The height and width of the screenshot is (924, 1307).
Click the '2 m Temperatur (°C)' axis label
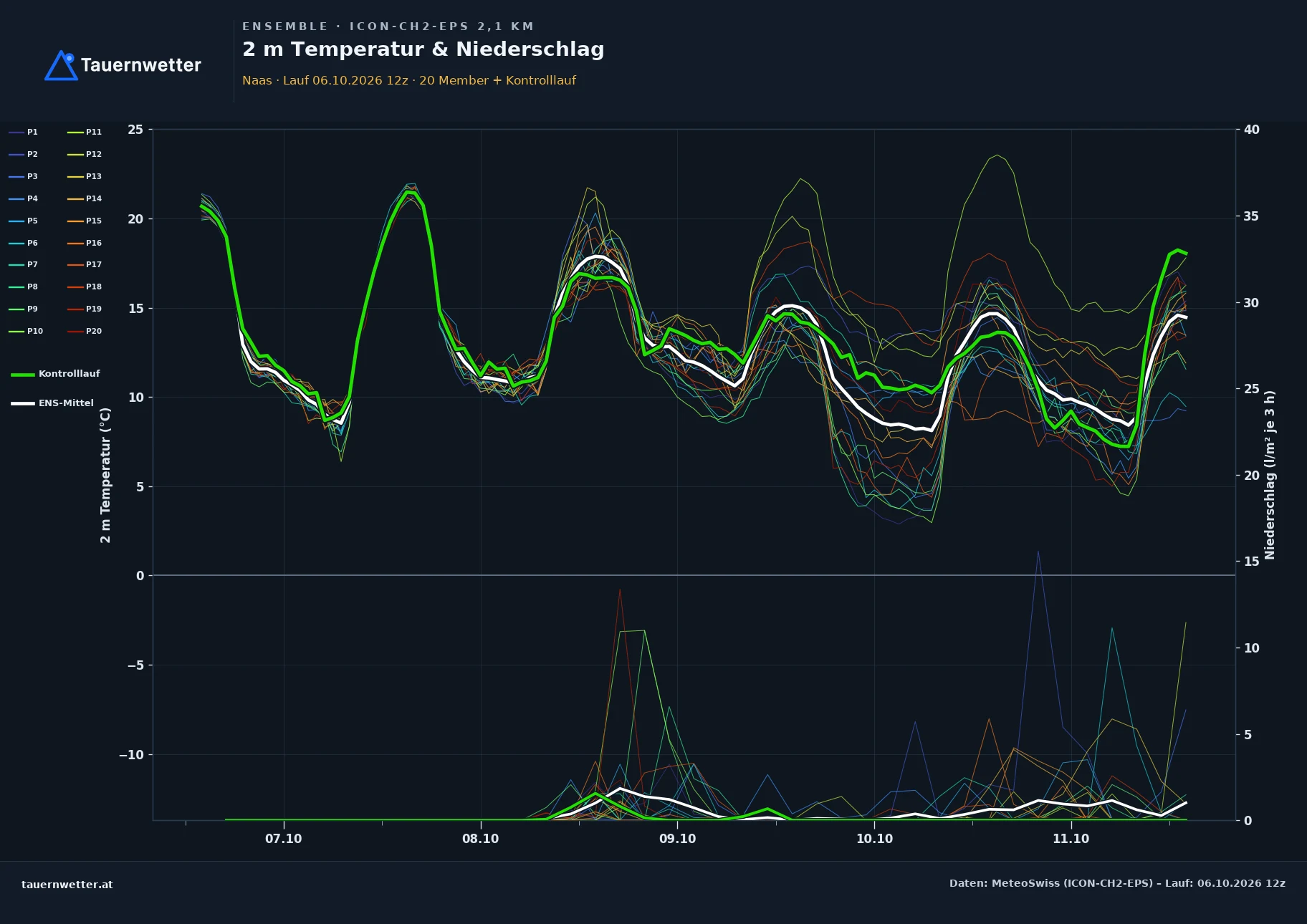[105, 476]
